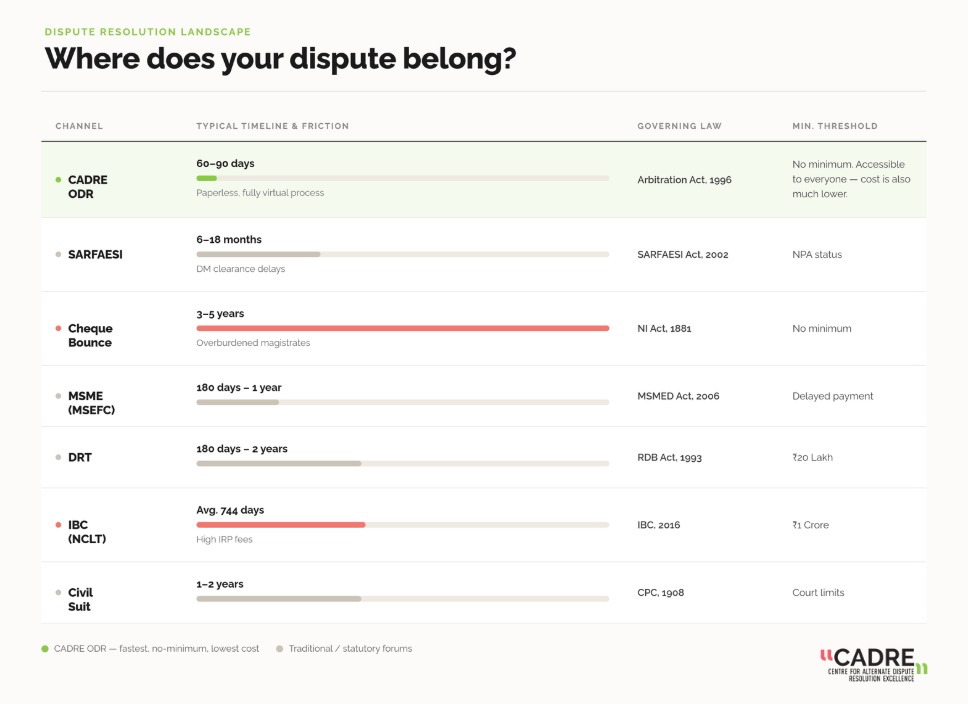The image size is (968, 704).
Task: Click the Where does your dispute belong title
Action: (280, 59)
